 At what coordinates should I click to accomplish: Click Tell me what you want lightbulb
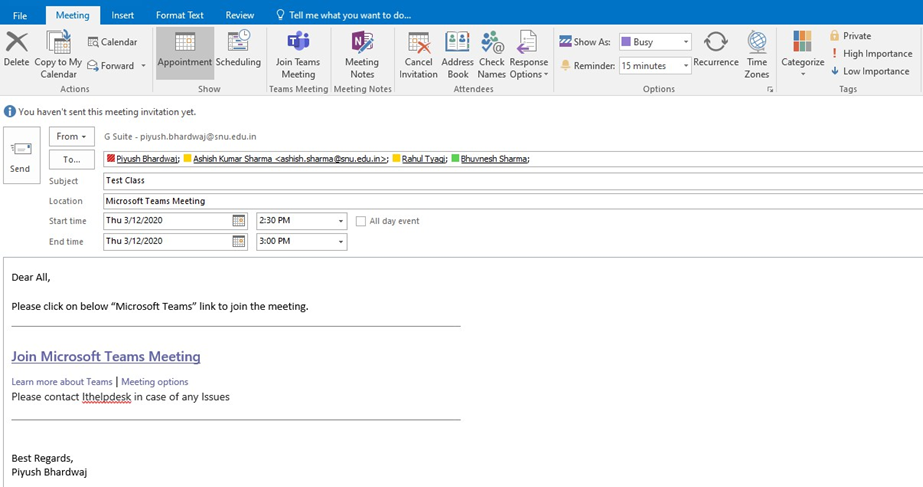pos(281,15)
